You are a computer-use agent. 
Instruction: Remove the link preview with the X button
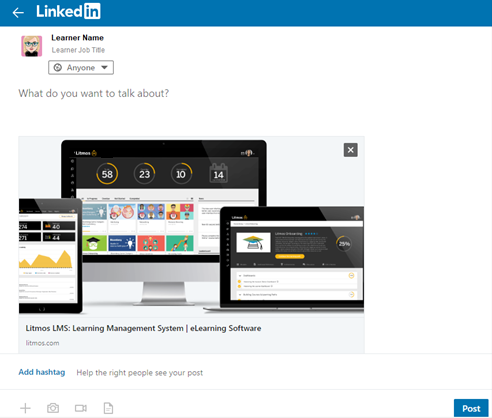(351, 150)
